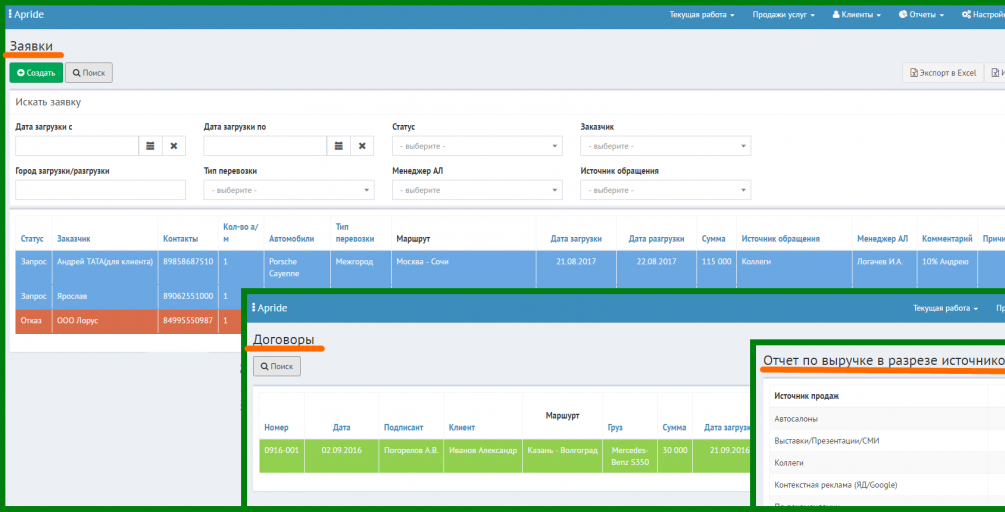The height and width of the screenshot is (512, 1005).
Task: Click Поиск button under Заявки
Action: coord(89,73)
